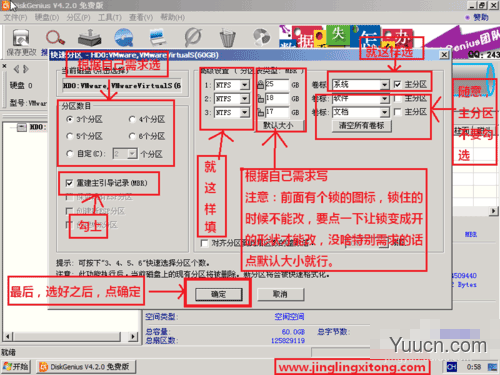Open the custom partition count dropdown

click(133, 154)
